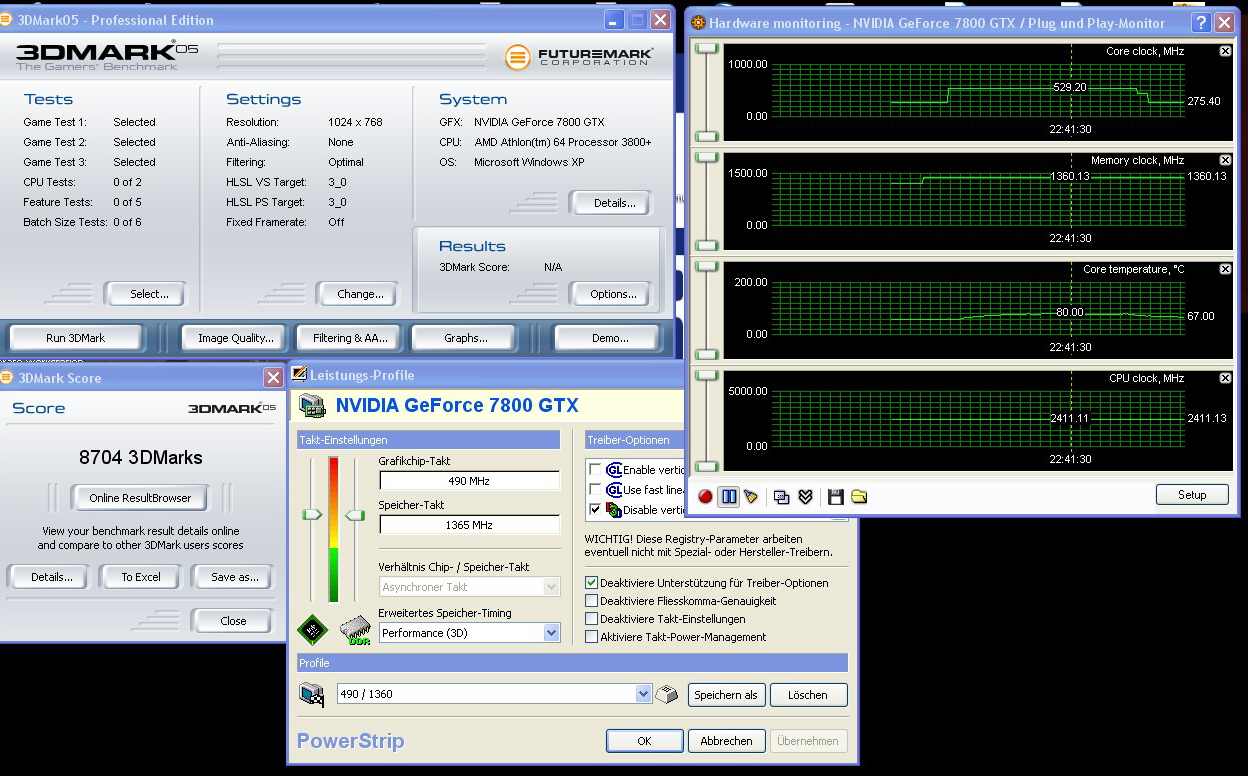Screen dimensions: 1248x776
Task: Click Speichern als button
Action: click(x=726, y=695)
